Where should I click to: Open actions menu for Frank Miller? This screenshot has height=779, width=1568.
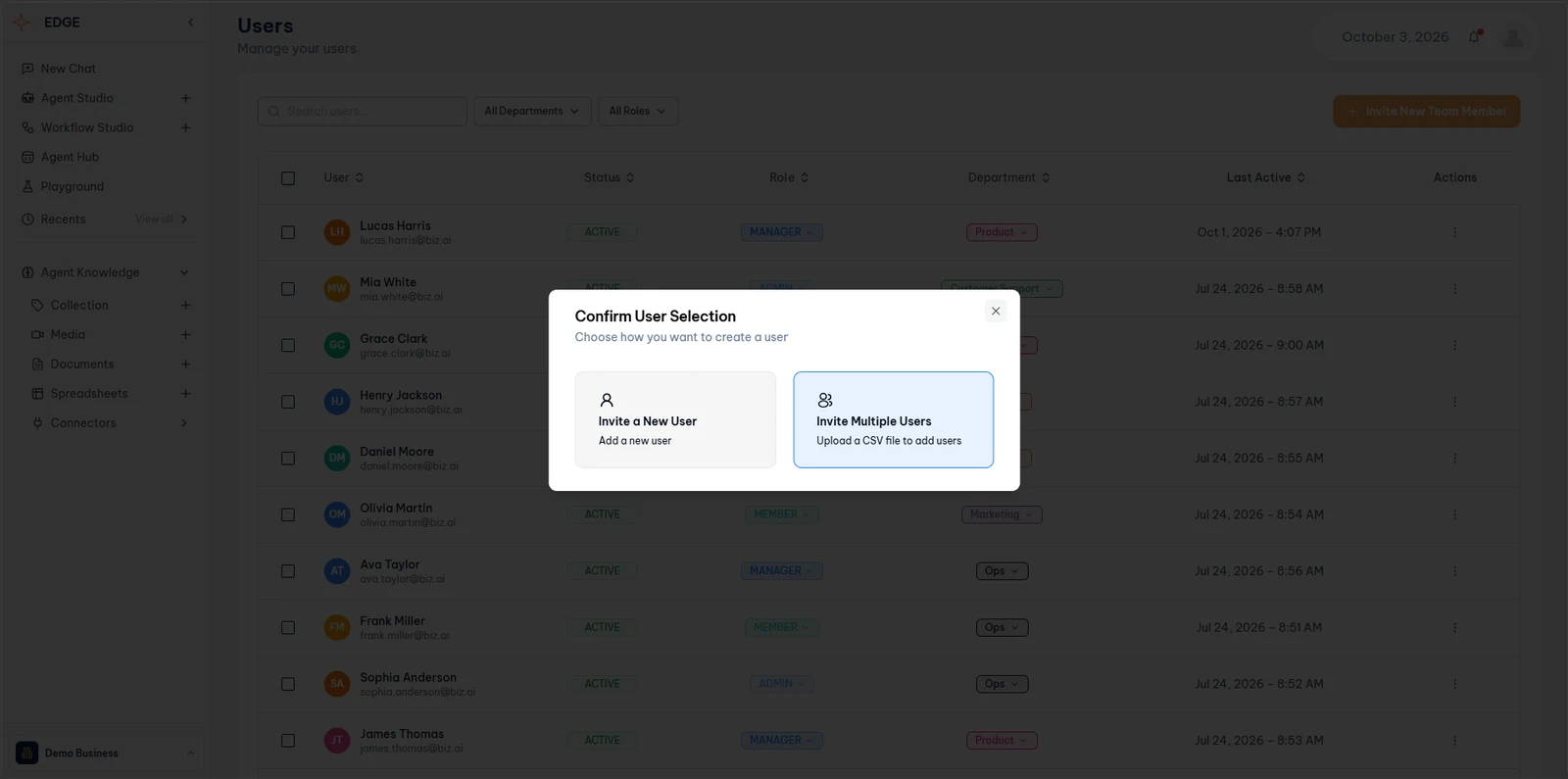[x=1454, y=627]
